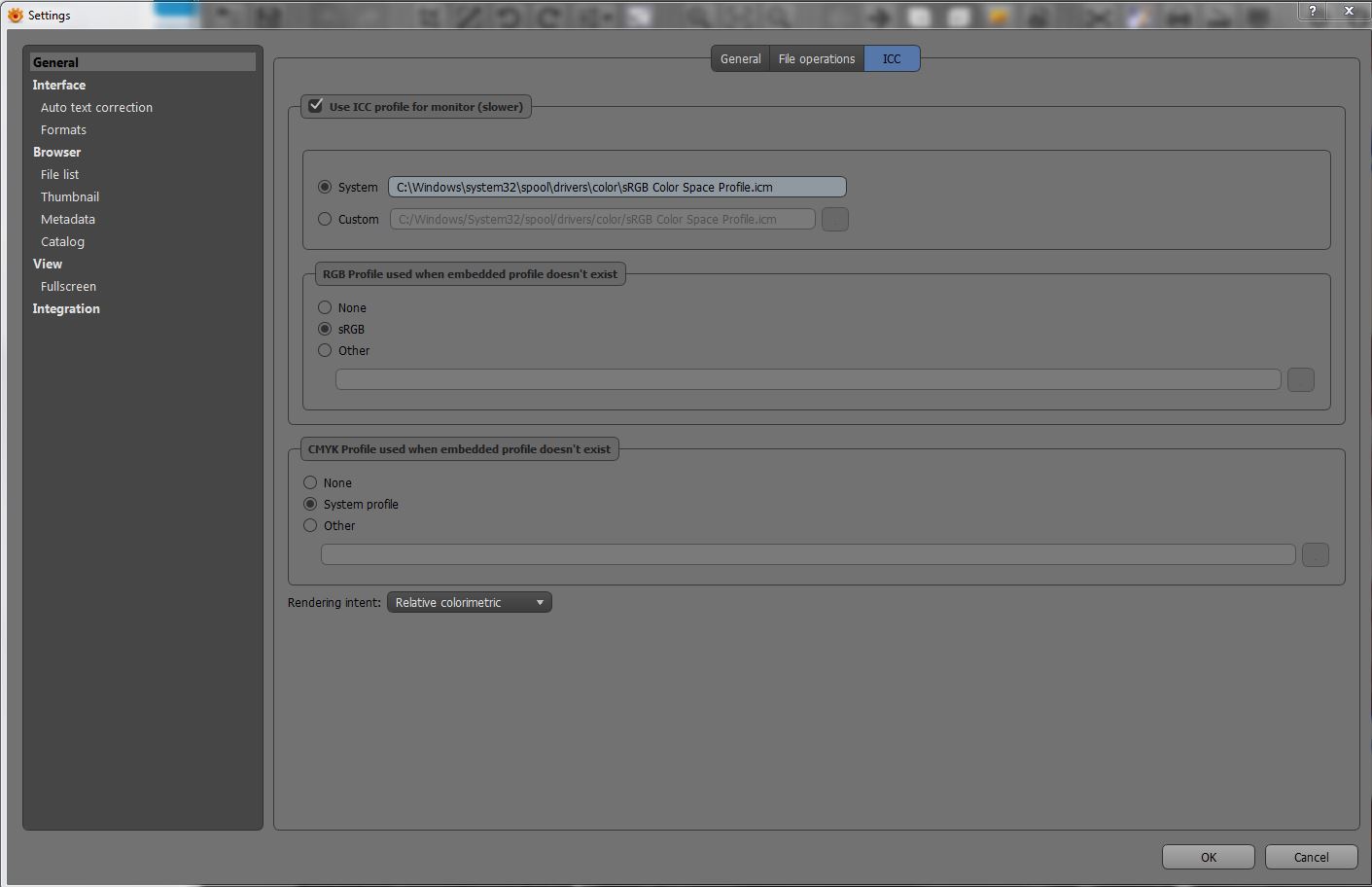Select Fullscreen under View category
This screenshot has height=887, width=1372.
pyautogui.click(x=68, y=287)
